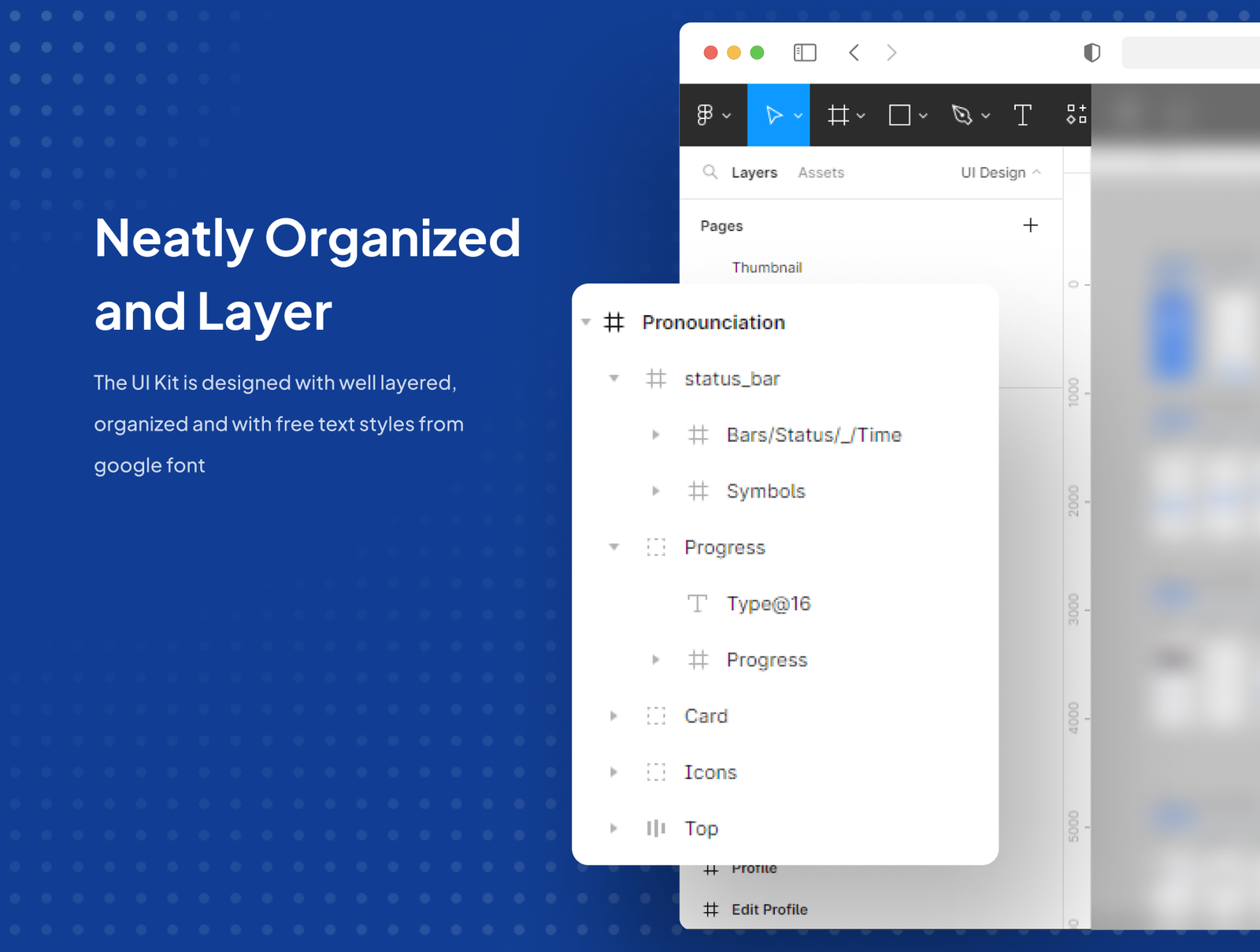Collapse the status_bar layer
Screen dimensions: 1260x952
tap(614, 379)
